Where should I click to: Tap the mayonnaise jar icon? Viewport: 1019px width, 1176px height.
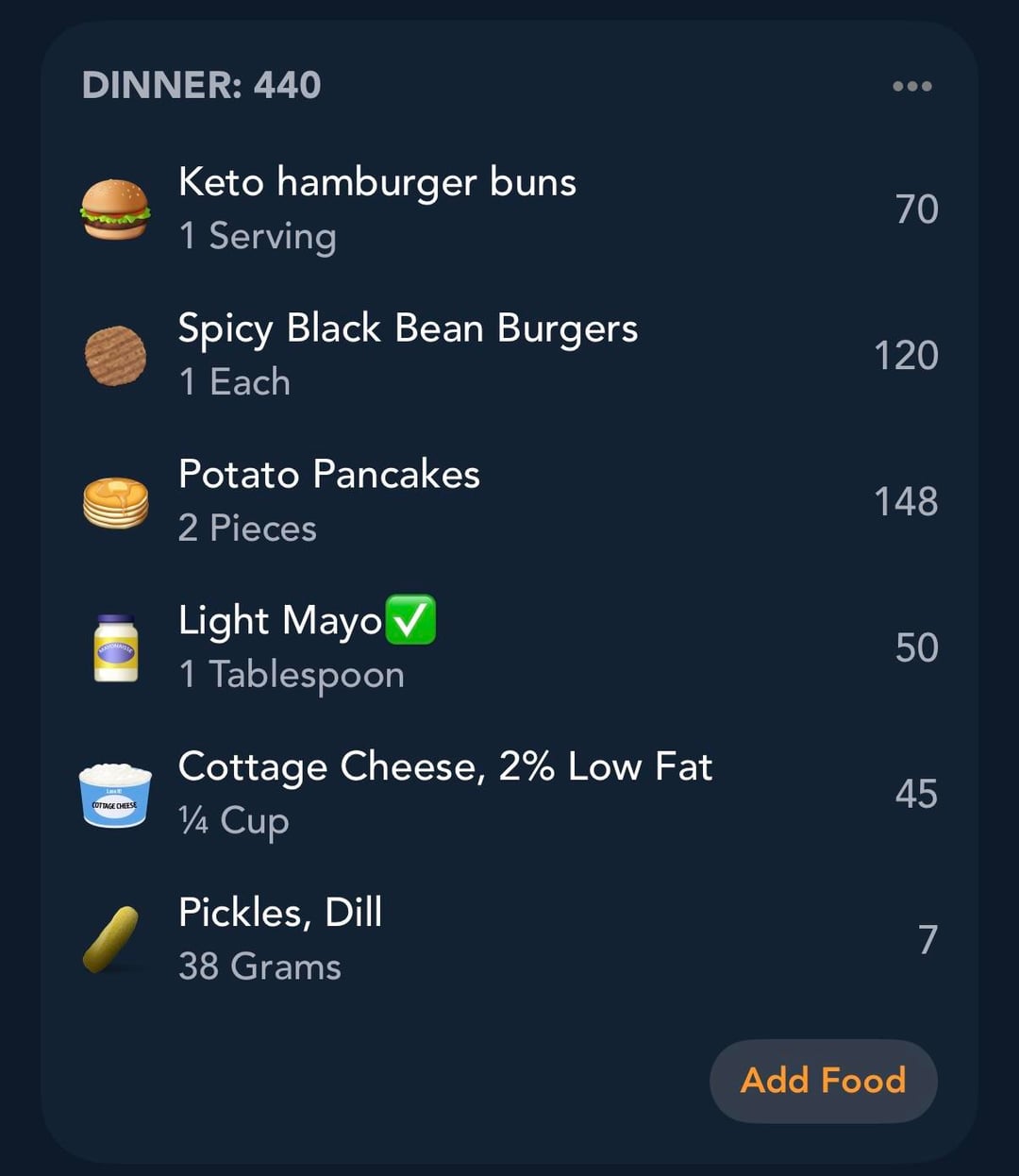coord(115,648)
